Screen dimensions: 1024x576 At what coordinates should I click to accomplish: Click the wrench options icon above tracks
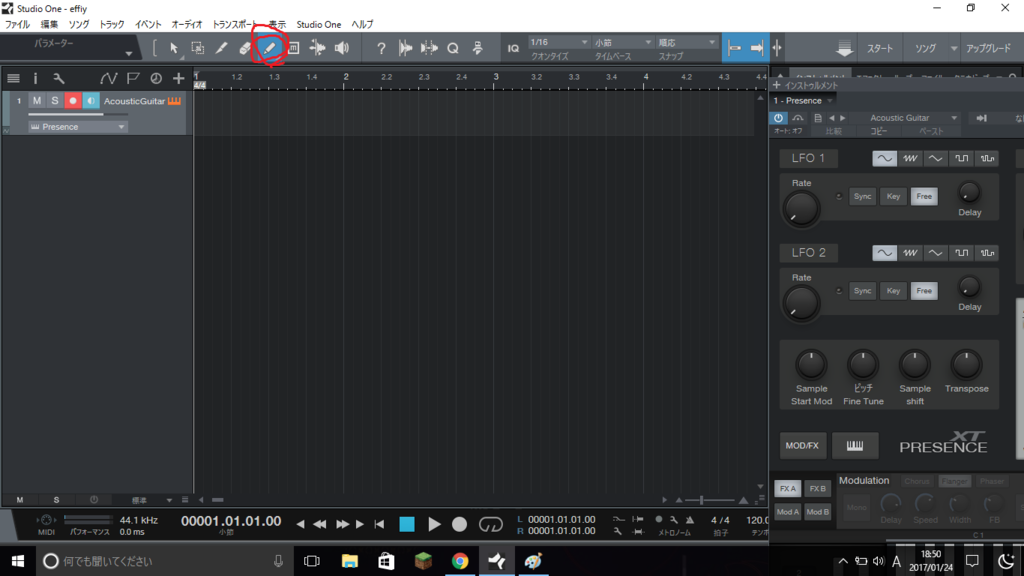59,78
